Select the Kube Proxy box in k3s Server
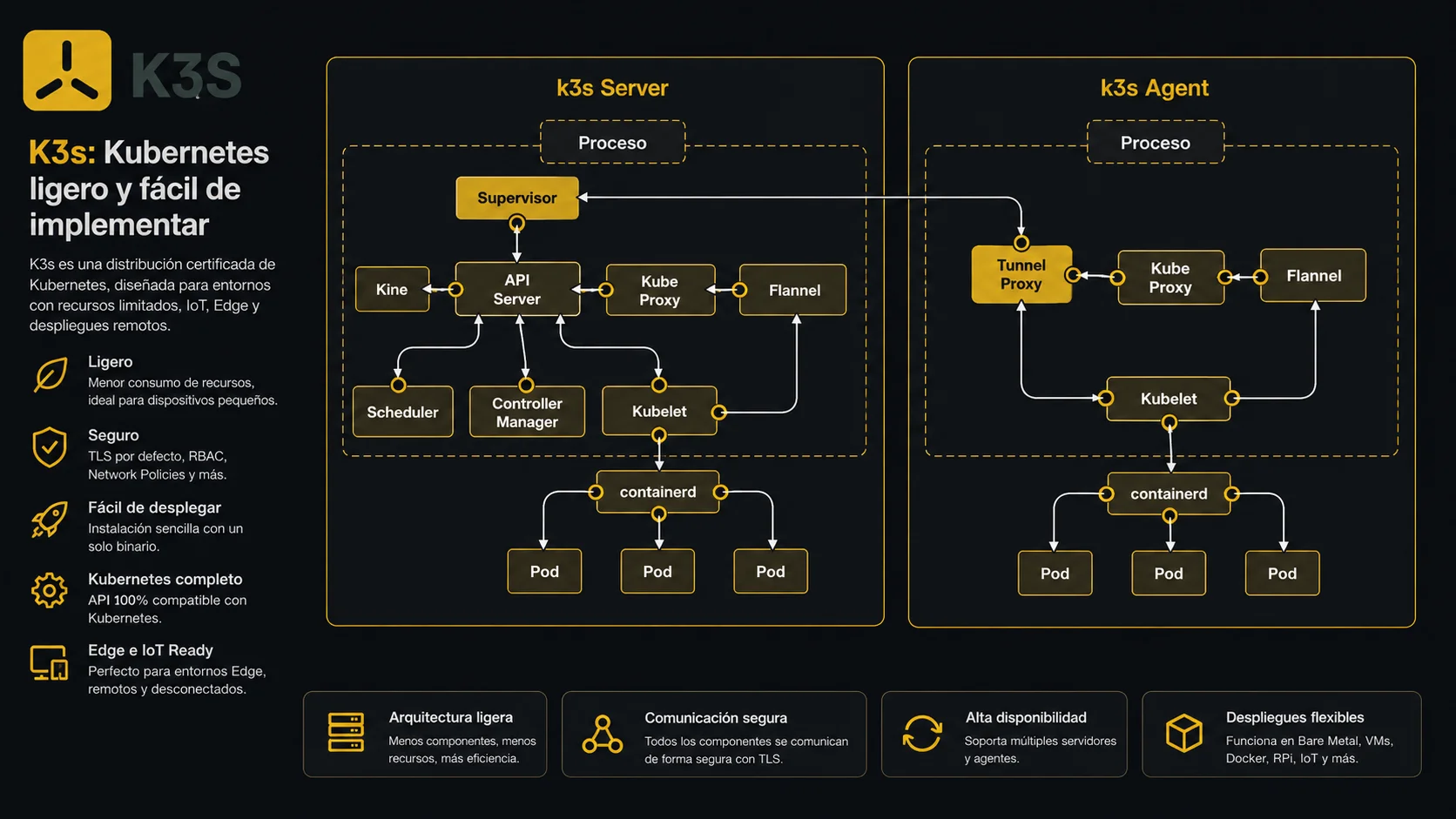 pos(660,290)
